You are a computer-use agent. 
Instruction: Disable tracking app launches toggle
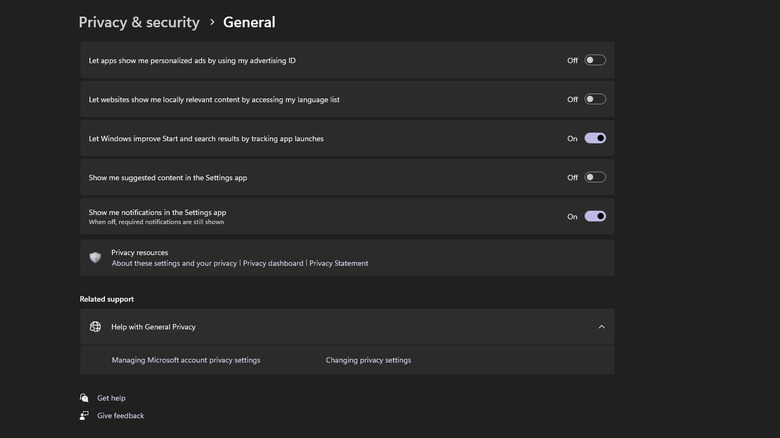(x=595, y=138)
